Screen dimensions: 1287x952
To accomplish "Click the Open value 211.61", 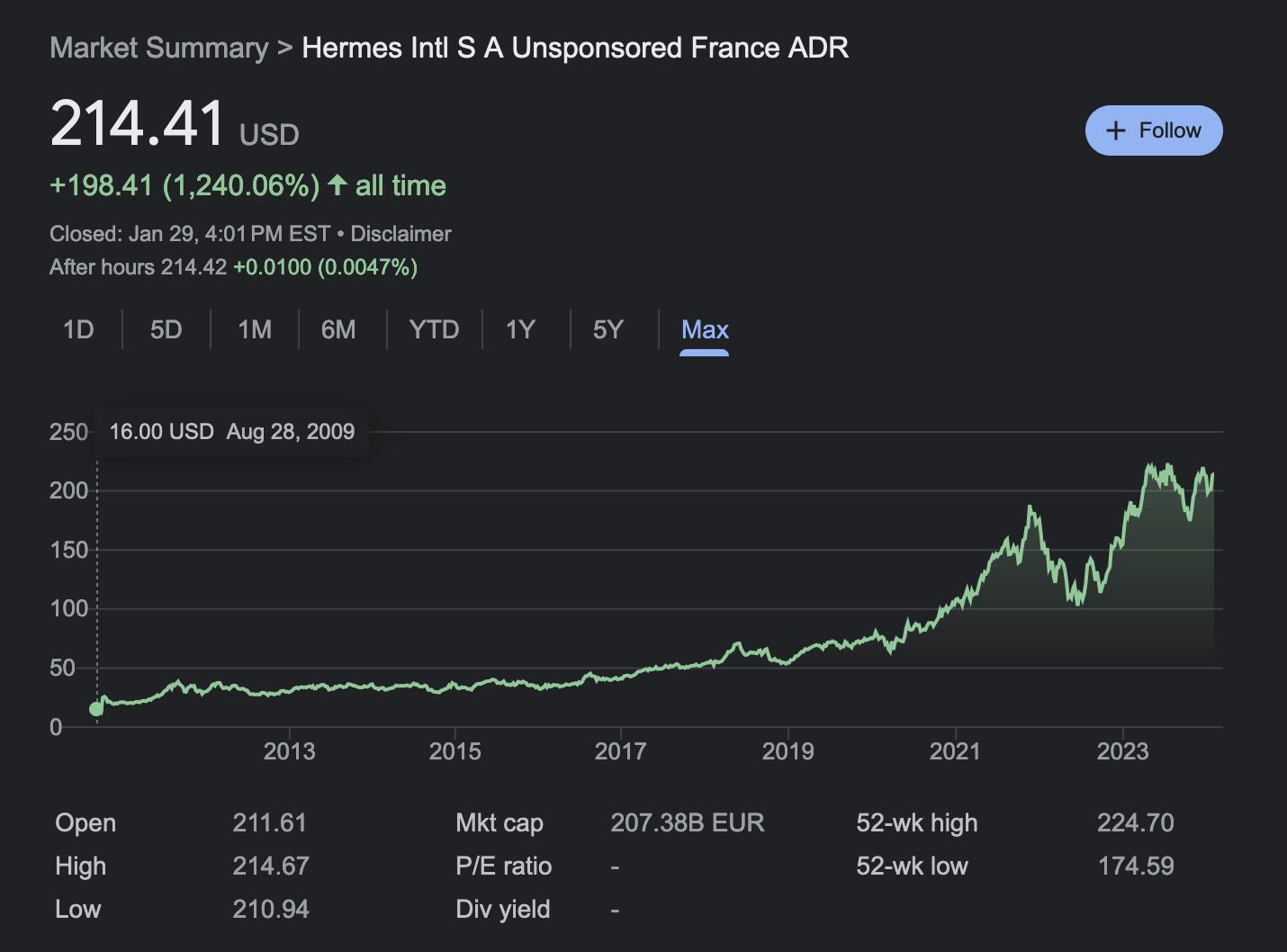I will pos(269,822).
